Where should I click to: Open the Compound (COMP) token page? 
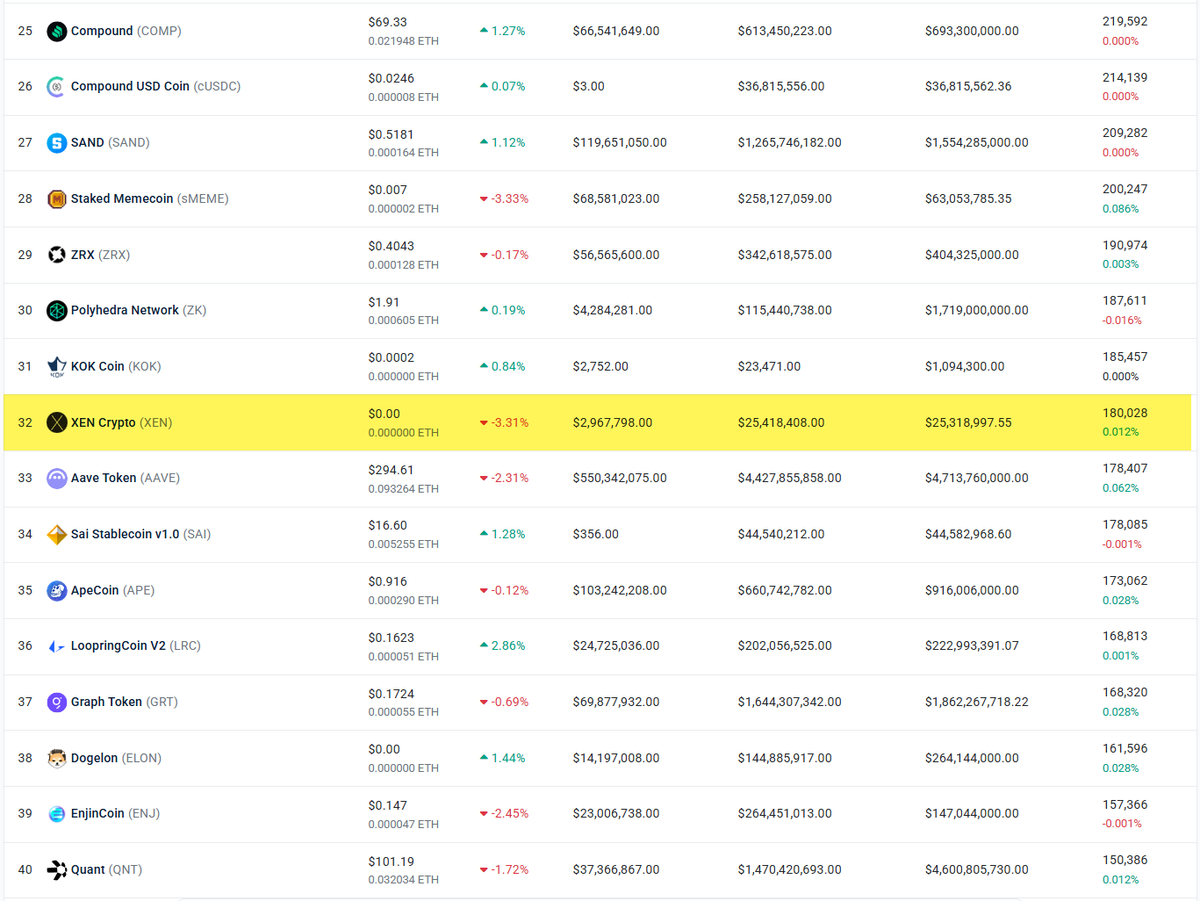pos(126,31)
